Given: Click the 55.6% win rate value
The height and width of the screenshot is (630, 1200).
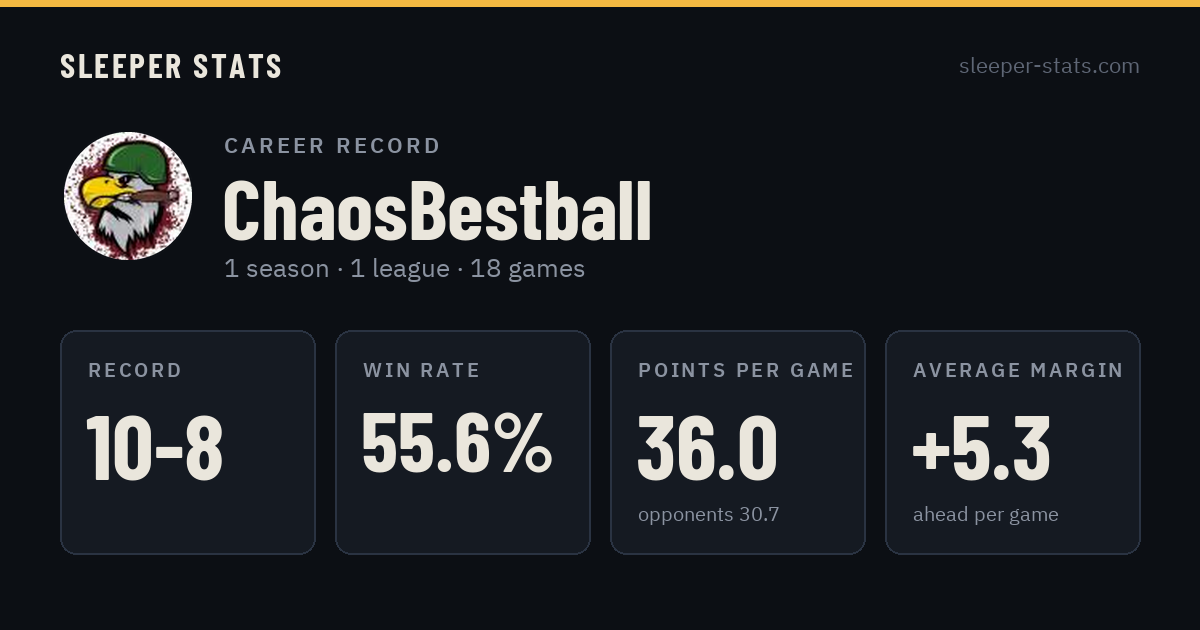Looking at the screenshot, I should click(x=457, y=442).
